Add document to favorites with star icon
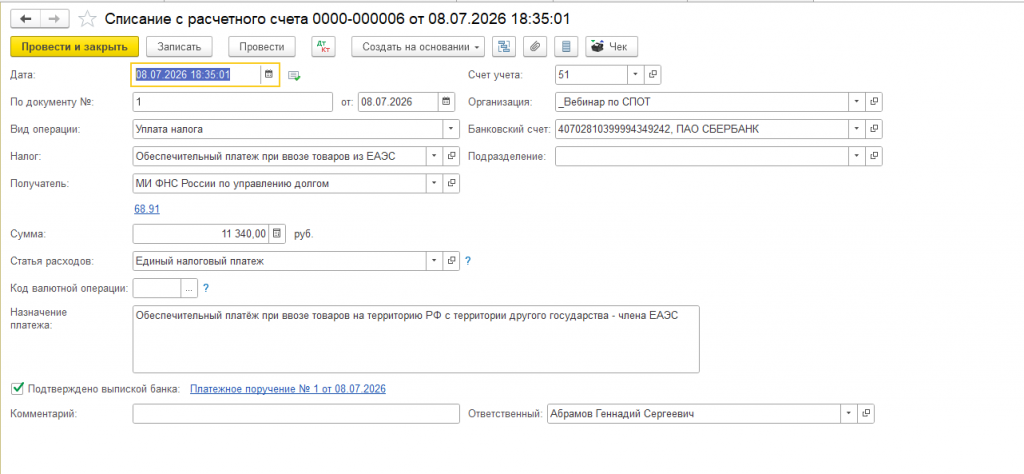The image size is (1024, 474). pos(87,19)
